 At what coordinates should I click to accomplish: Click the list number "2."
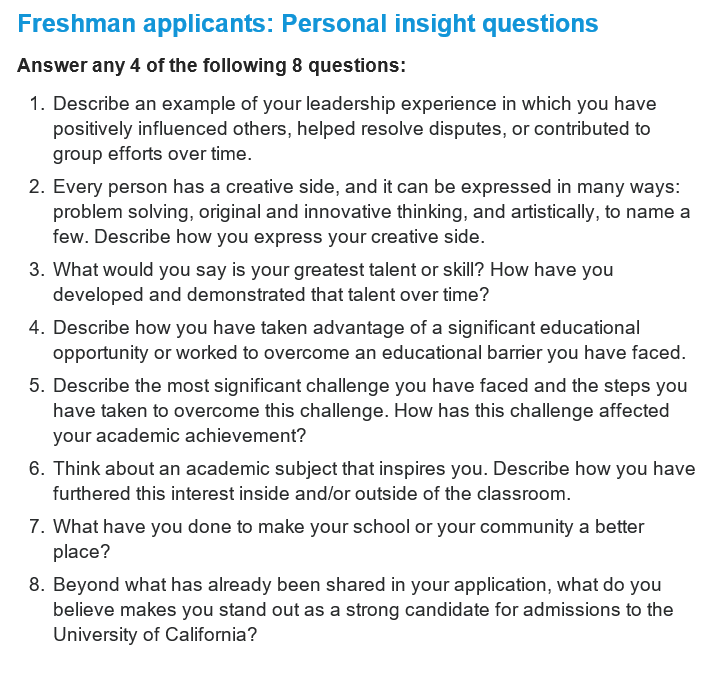click(x=37, y=187)
